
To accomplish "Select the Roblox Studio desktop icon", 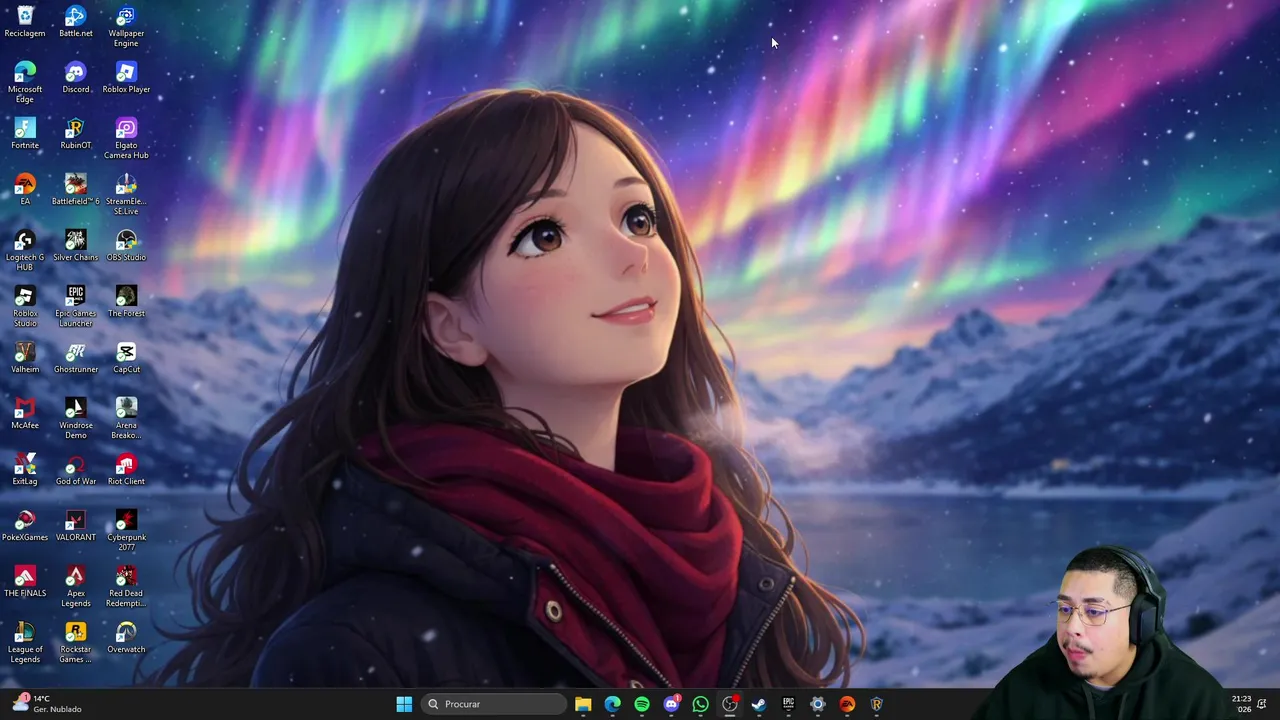I will (25, 307).
